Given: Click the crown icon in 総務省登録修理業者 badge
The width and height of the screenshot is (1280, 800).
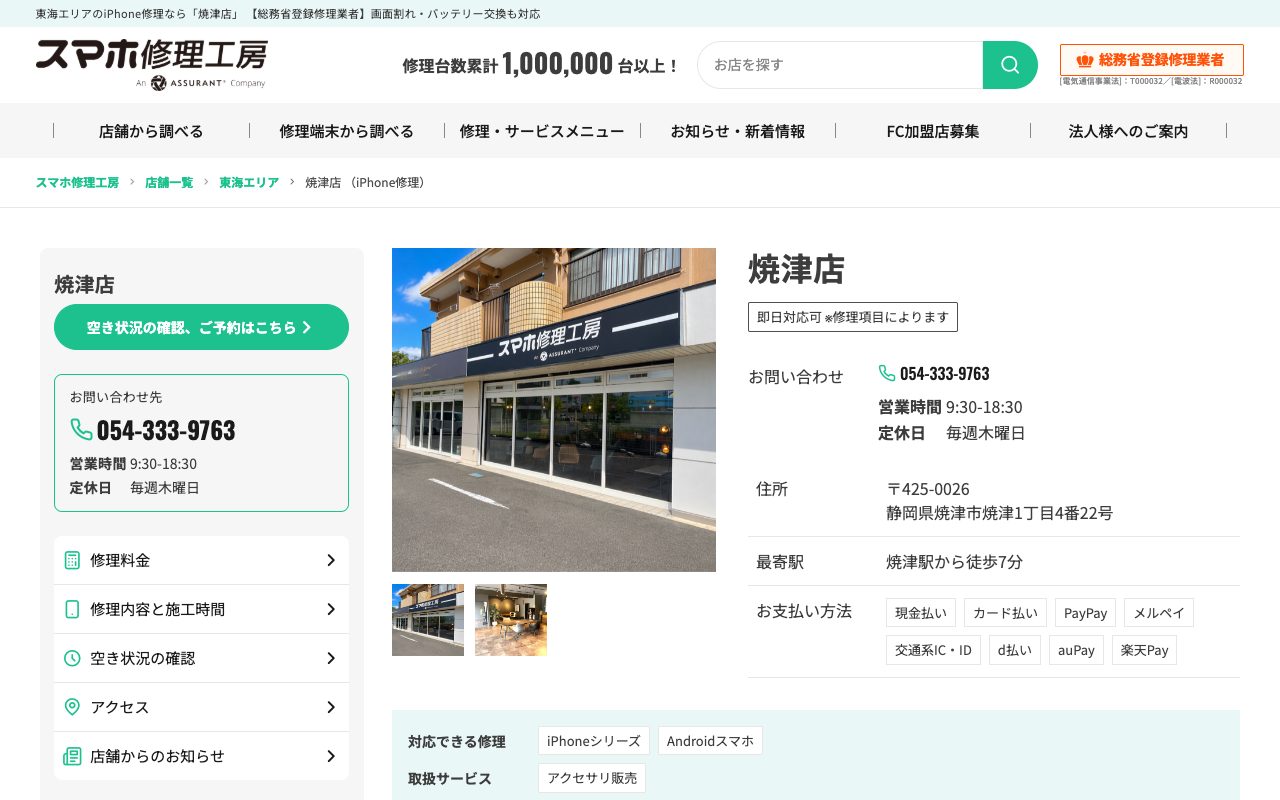Looking at the screenshot, I should (1085, 60).
